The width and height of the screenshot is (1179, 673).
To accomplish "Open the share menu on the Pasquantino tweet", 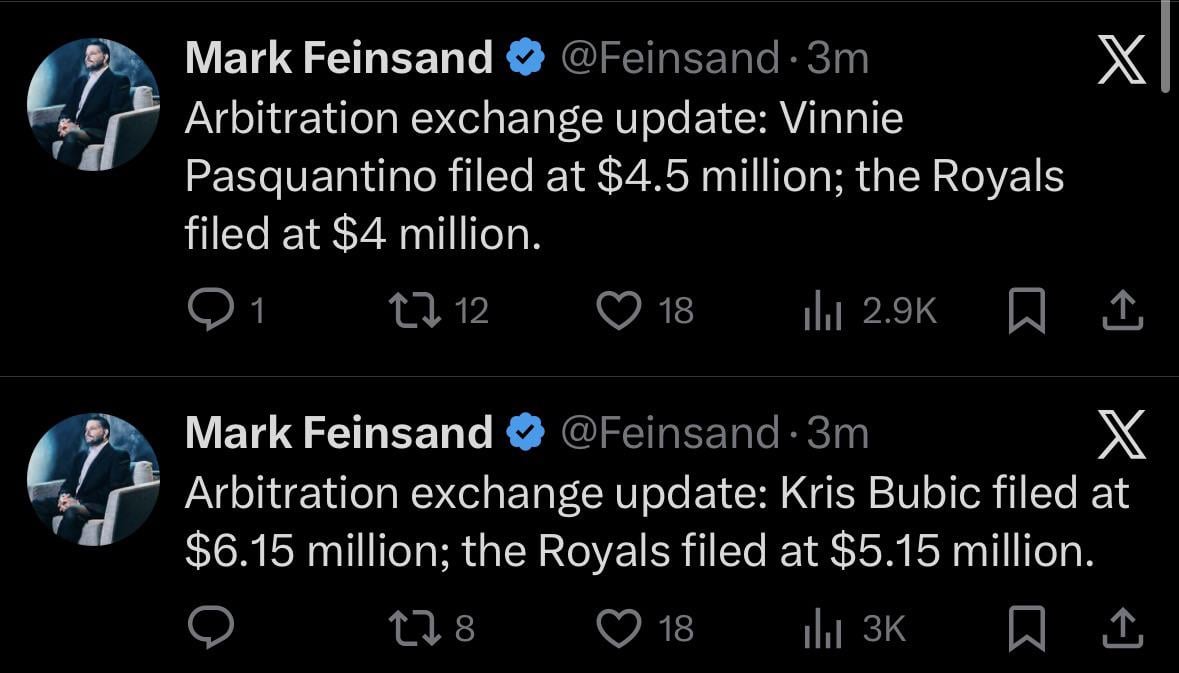I will tap(1123, 310).
